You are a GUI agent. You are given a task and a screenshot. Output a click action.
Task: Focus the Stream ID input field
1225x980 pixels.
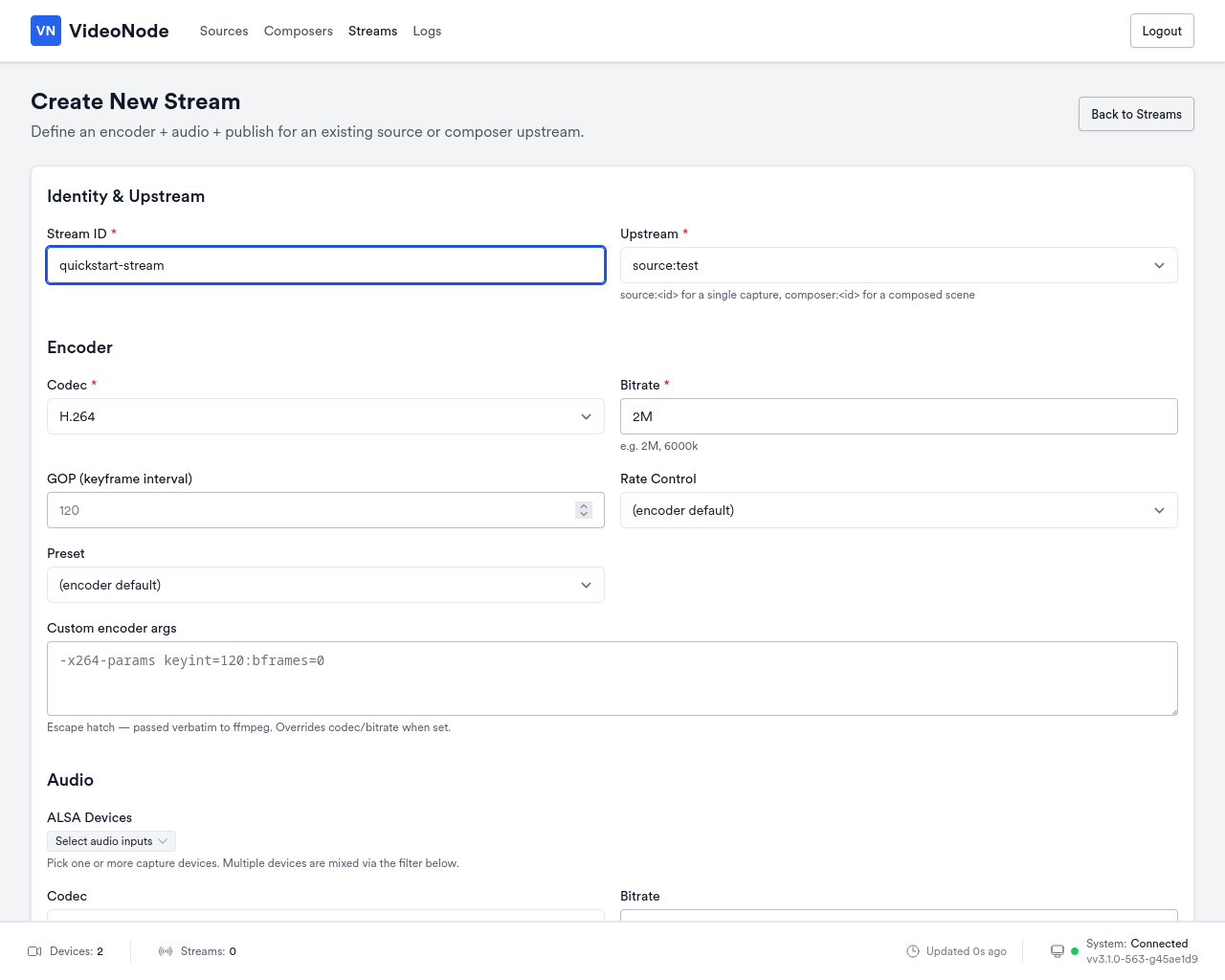[x=325, y=265]
